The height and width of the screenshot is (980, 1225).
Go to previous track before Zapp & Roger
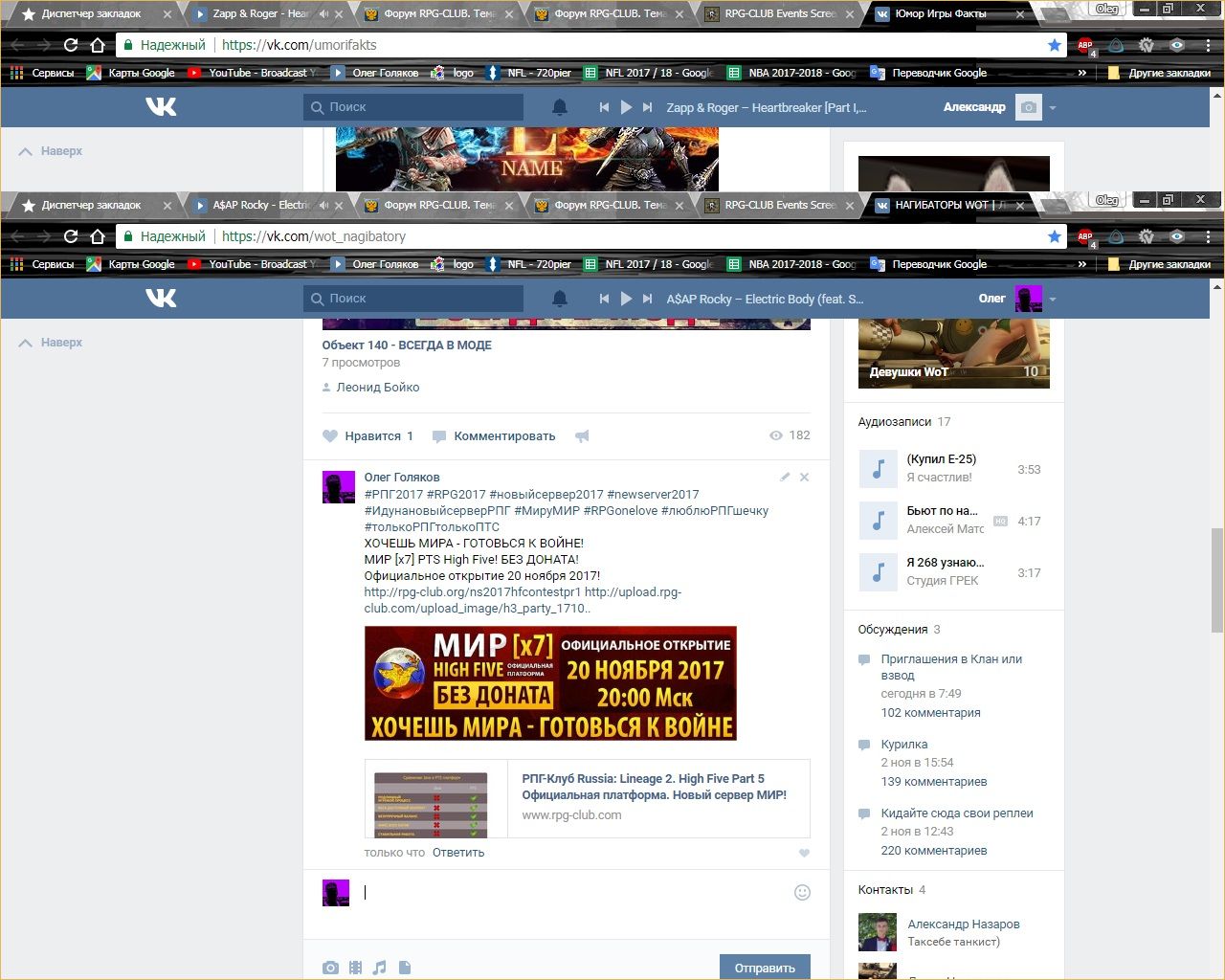pyautogui.click(x=604, y=107)
